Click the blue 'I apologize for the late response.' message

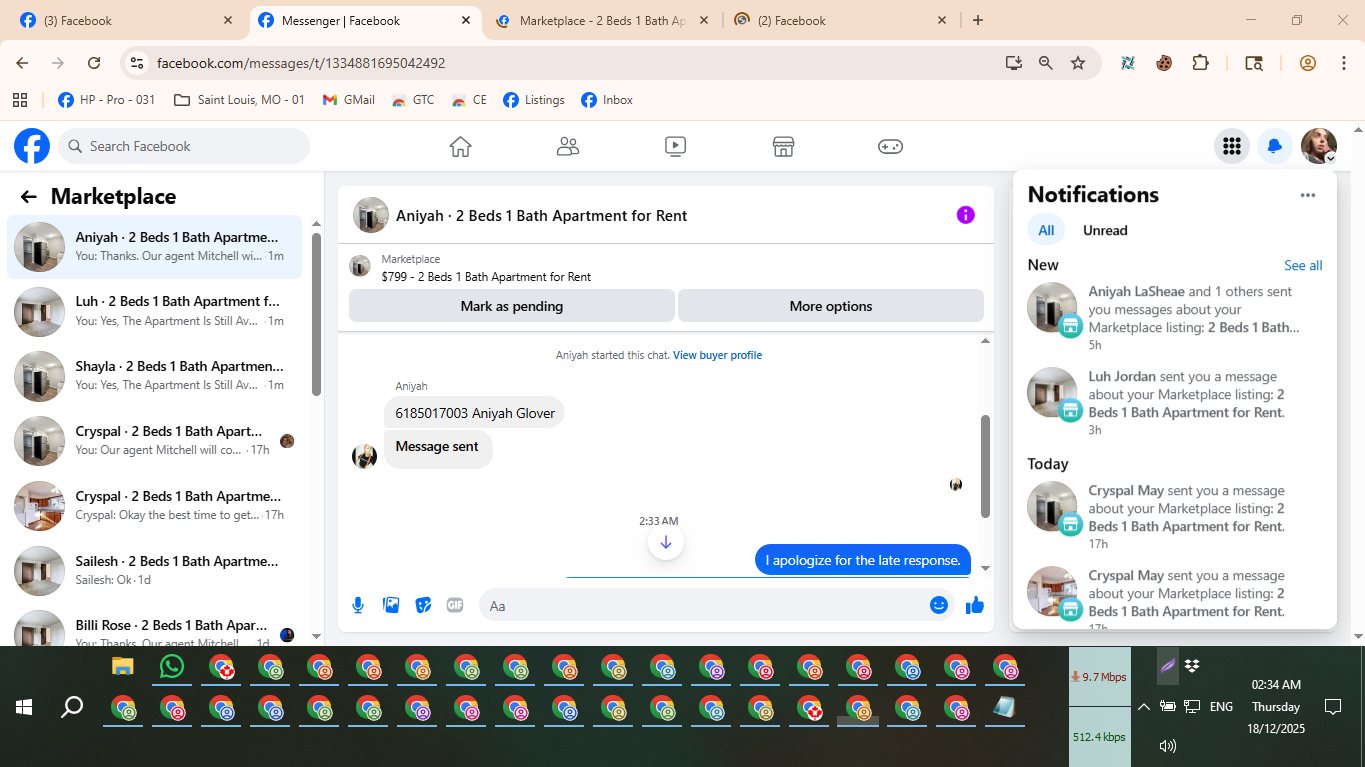tap(863, 560)
